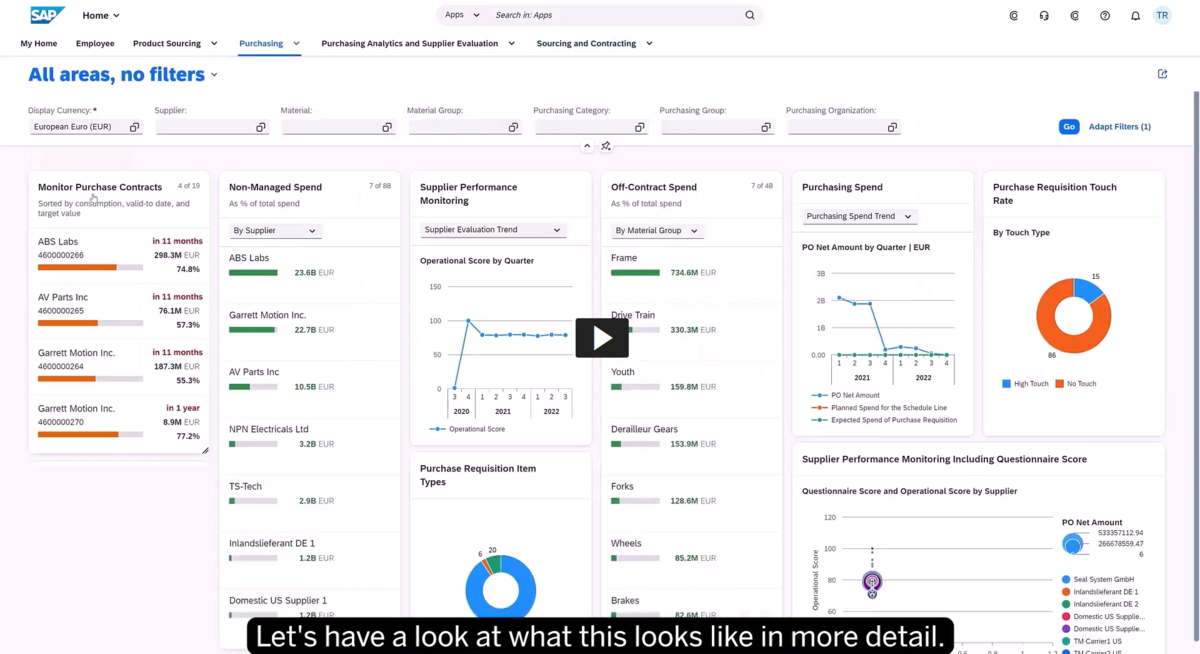Click the share page icon
This screenshot has width=1200, height=654.
1162,74
